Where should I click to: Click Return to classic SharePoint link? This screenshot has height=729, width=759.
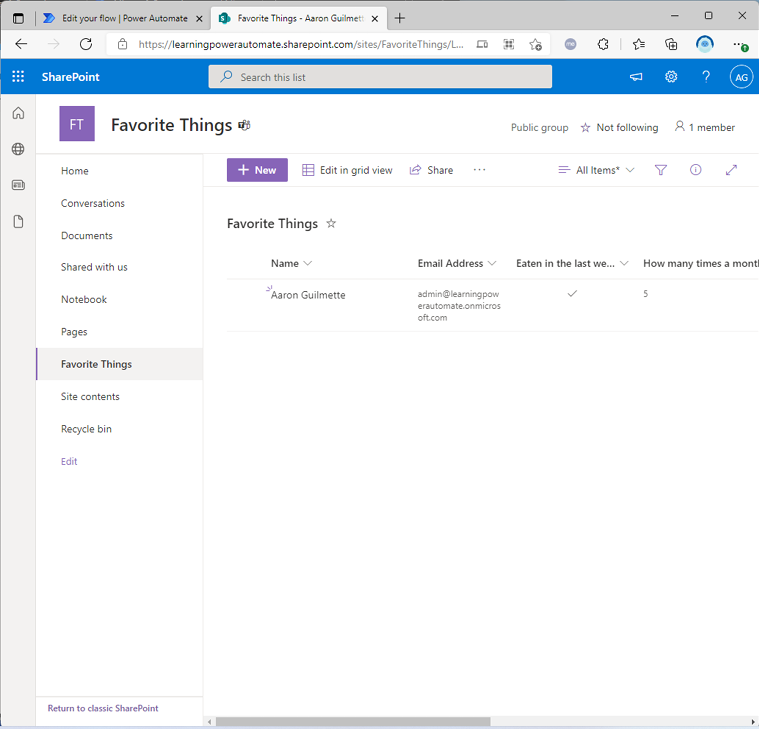(x=103, y=708)
